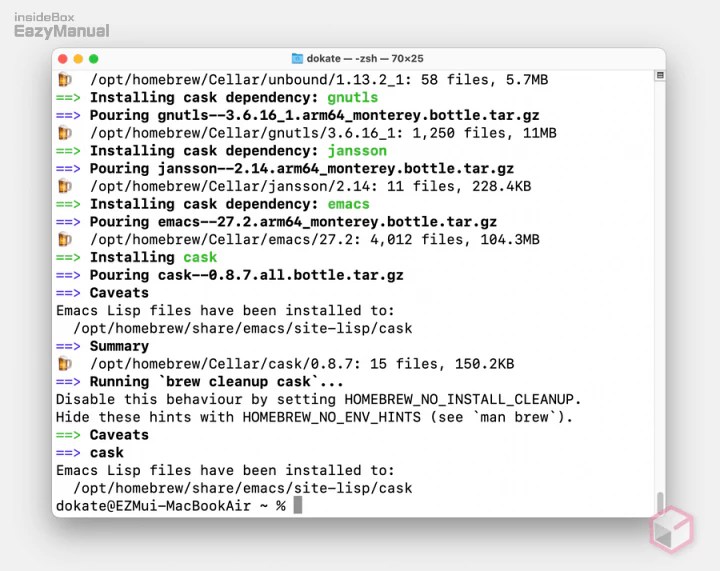Click the beer mug icon on unbound line
Screen dimensions: 720x571
(65, 80)
